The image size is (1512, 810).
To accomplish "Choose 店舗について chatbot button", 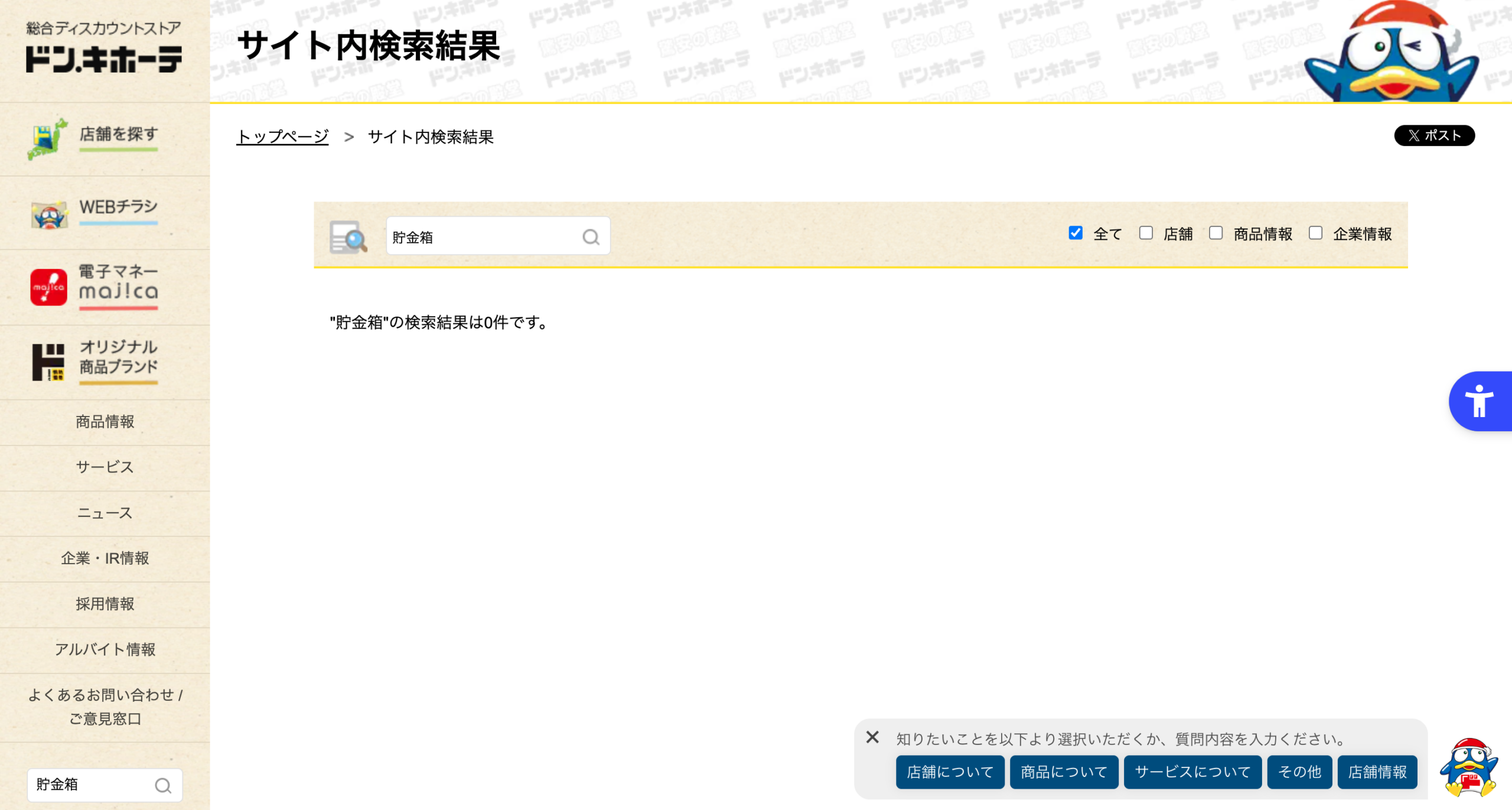I will pos(950,772).
